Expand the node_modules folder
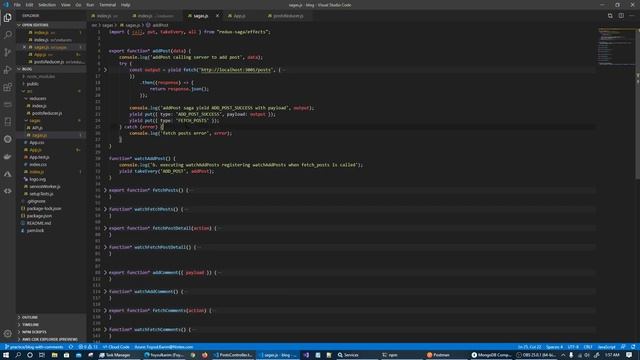Image resolution: width=640 pixels, height=360 pixels. [x=41, y=76]
